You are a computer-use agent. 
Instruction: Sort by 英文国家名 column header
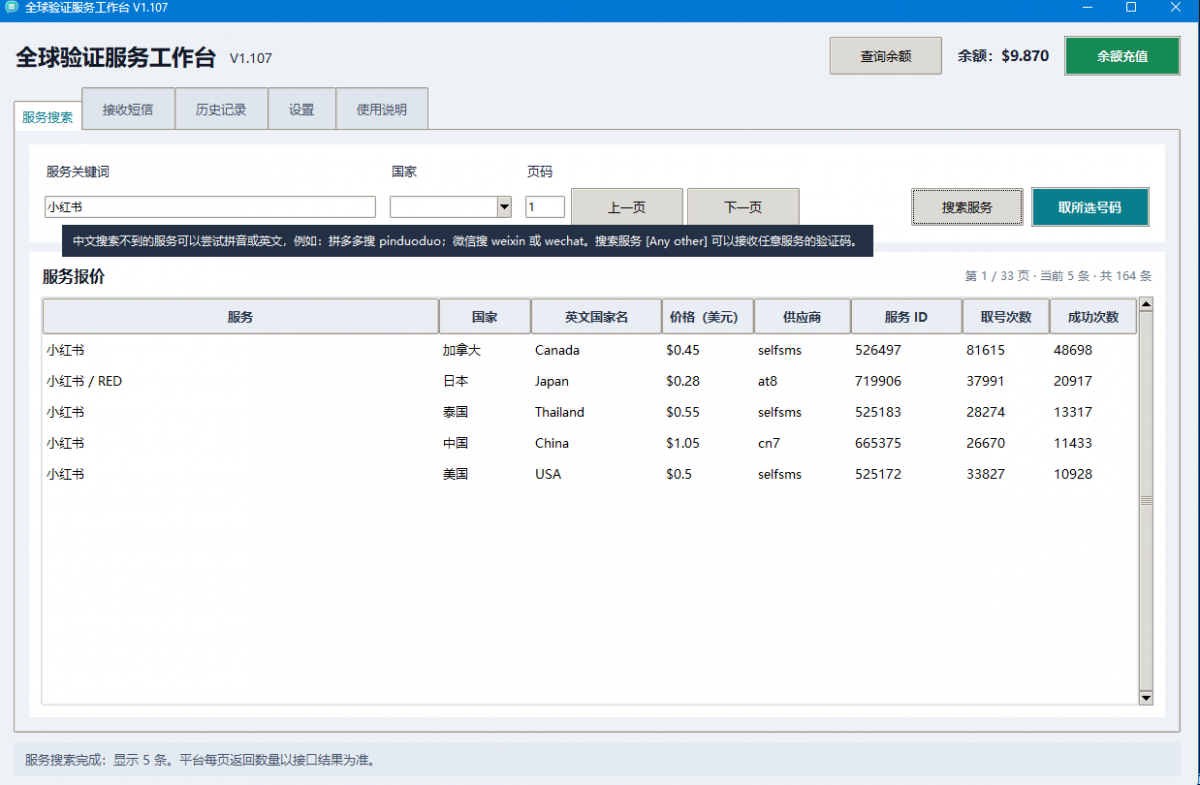click(x=596, y=317)
